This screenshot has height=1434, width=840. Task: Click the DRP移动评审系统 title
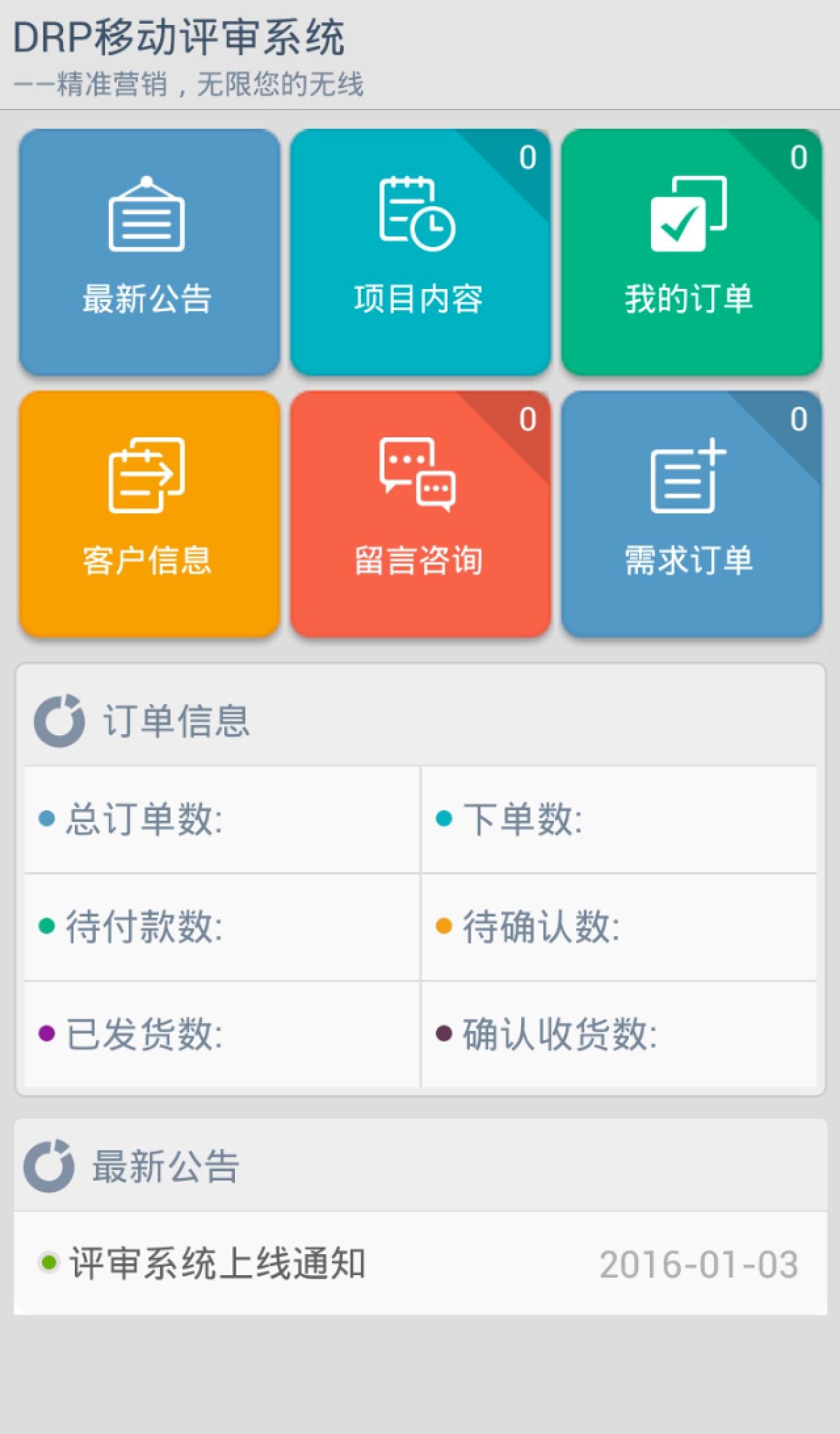178,37
